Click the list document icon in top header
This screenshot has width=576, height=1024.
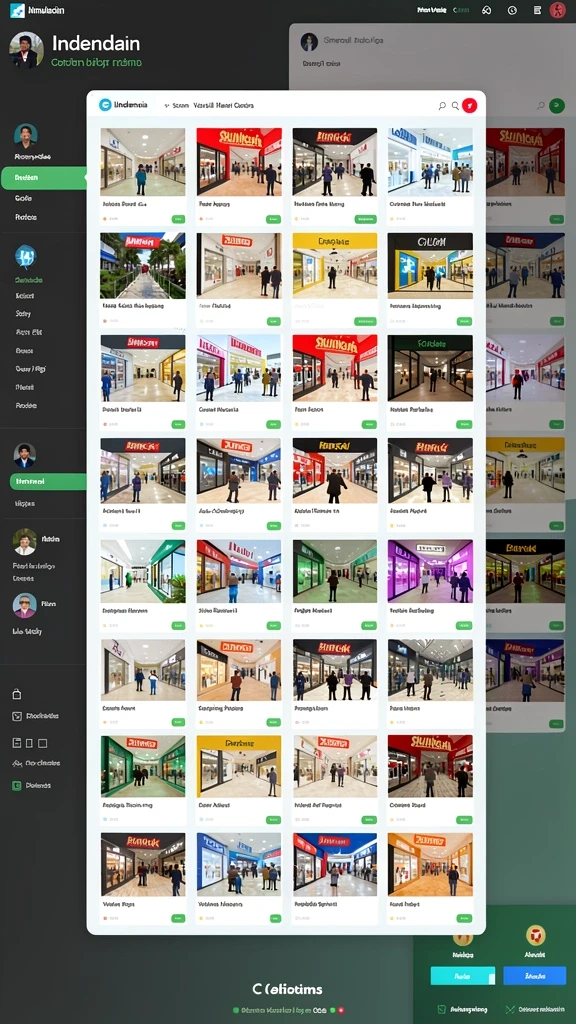coord(537,10)
